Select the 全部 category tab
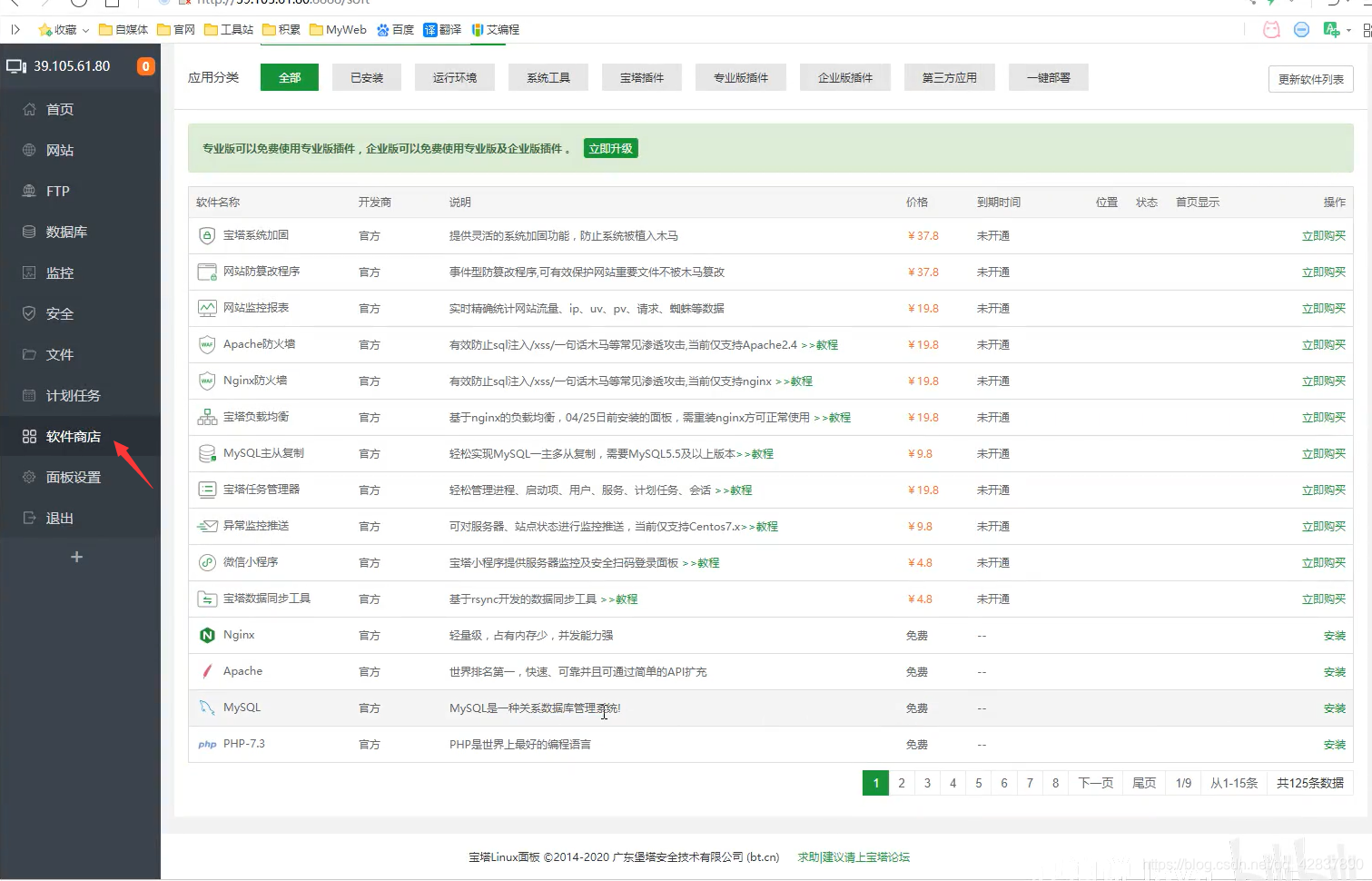 [290, 77]
